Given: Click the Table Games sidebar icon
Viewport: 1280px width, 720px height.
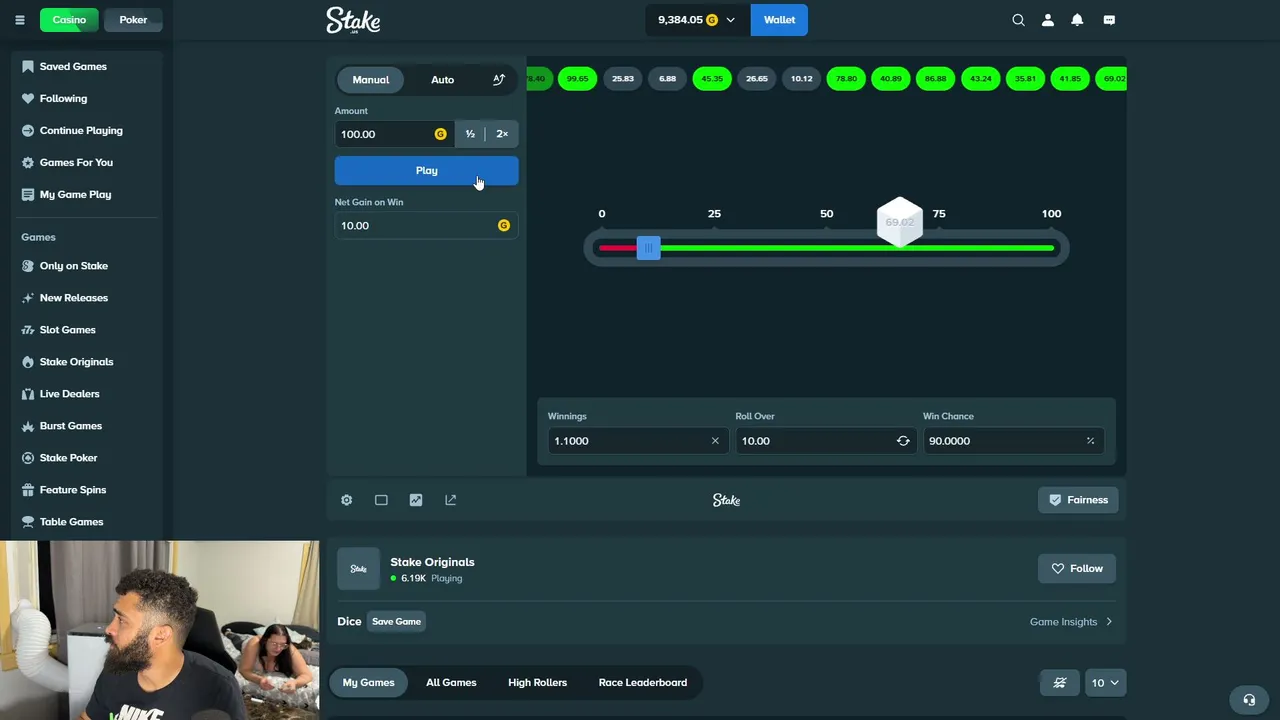Looking at the screenshot, I should 28,522.
